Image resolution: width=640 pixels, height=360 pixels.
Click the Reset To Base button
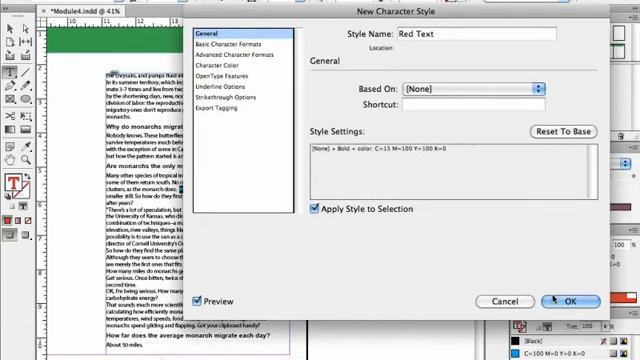pos(563,131)
